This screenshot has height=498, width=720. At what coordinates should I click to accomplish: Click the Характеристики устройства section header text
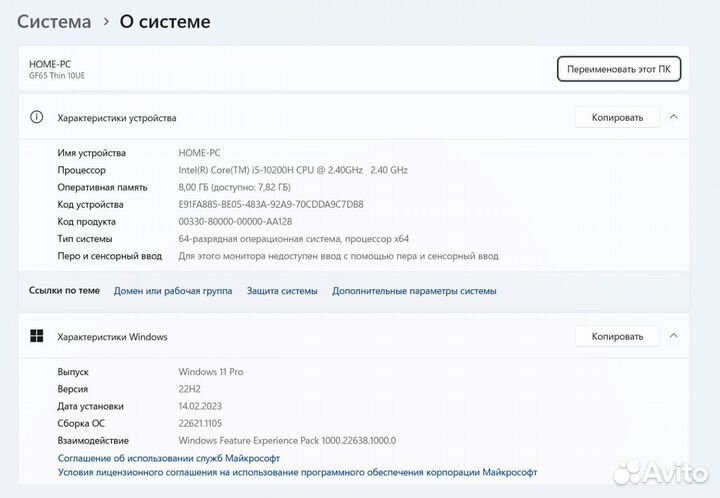click(116, 118)
